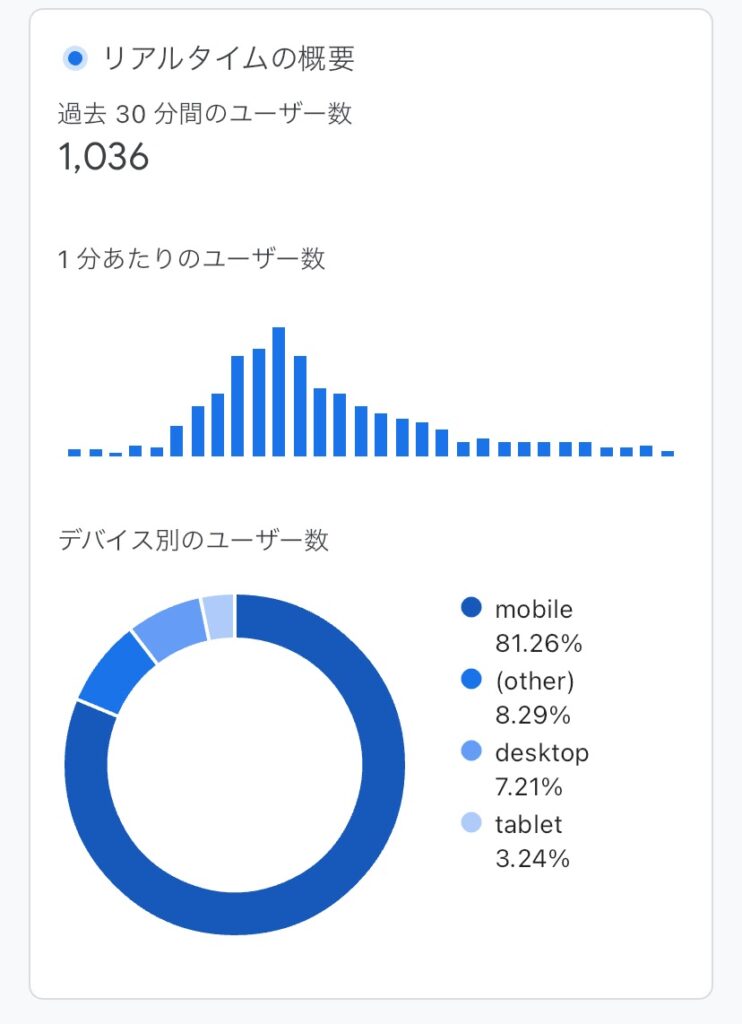Click the blue realtime indicator dot icon
Image resolution: width=742 pixels, height=1024 pixels.
coord(76,59)
